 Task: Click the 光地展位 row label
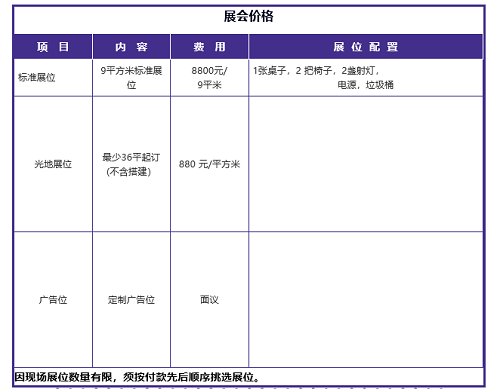click(53, 164)
